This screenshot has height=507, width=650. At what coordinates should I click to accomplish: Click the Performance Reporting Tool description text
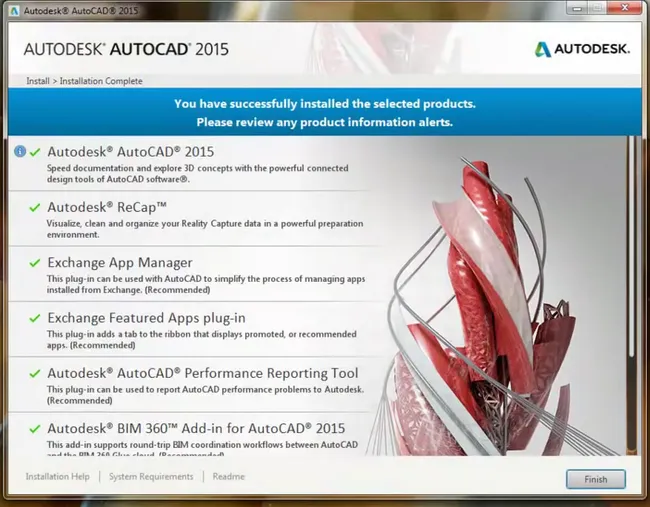pyautogui.click(x=205, y=395)
